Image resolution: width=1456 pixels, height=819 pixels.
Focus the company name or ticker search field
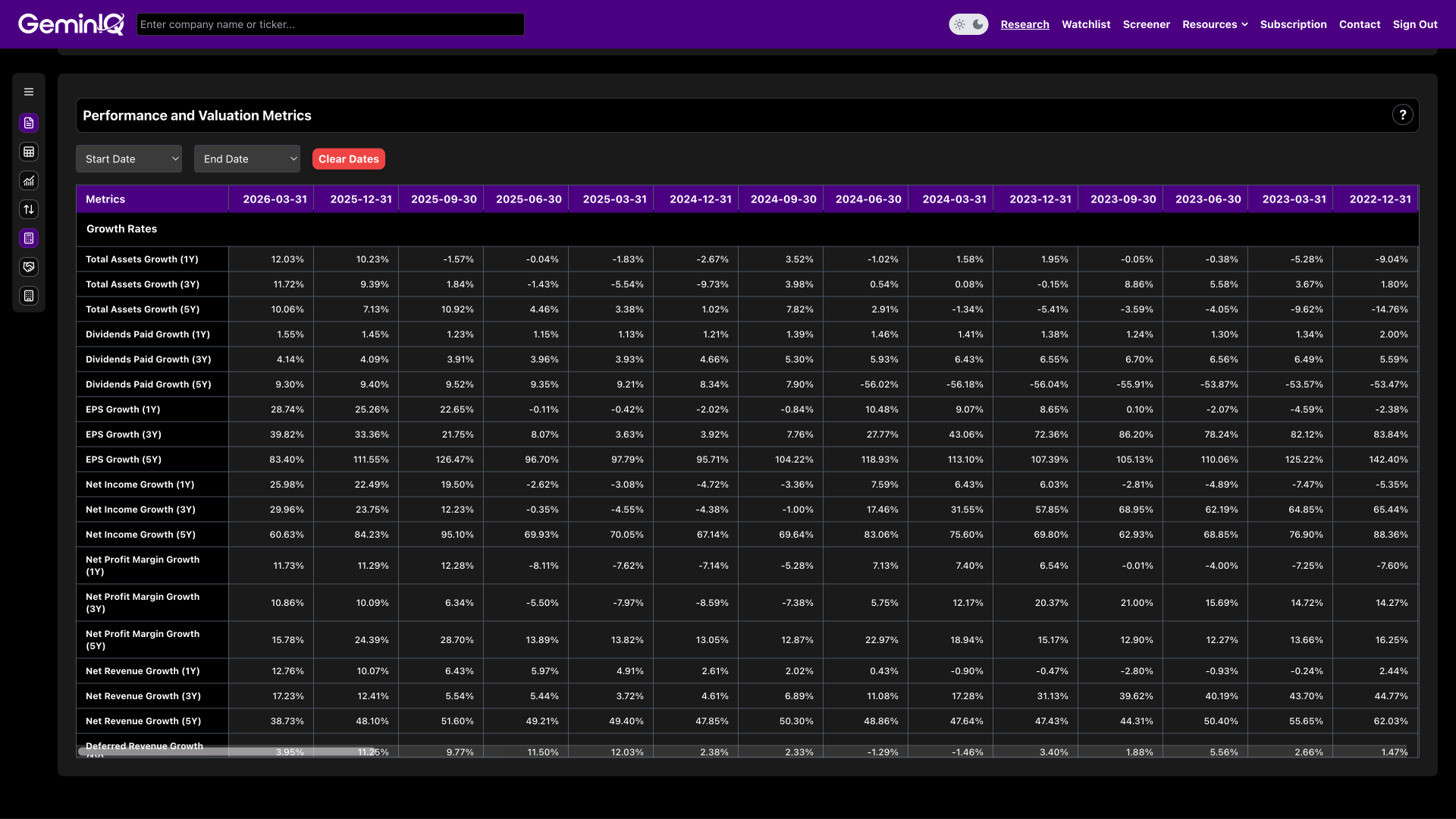(x=330, y=24)
